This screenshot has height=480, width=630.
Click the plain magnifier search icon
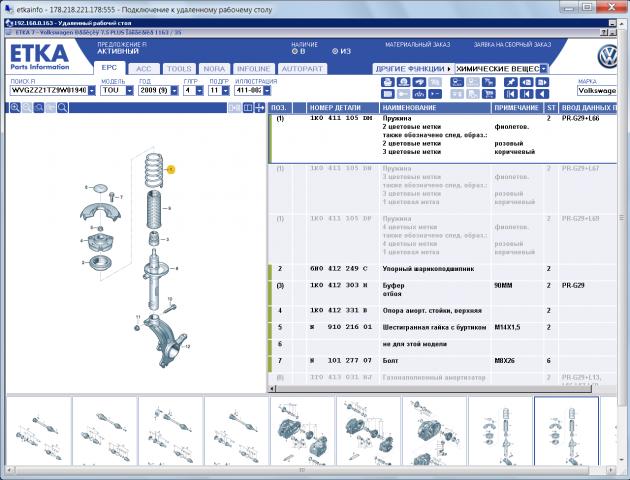point(62,108)
